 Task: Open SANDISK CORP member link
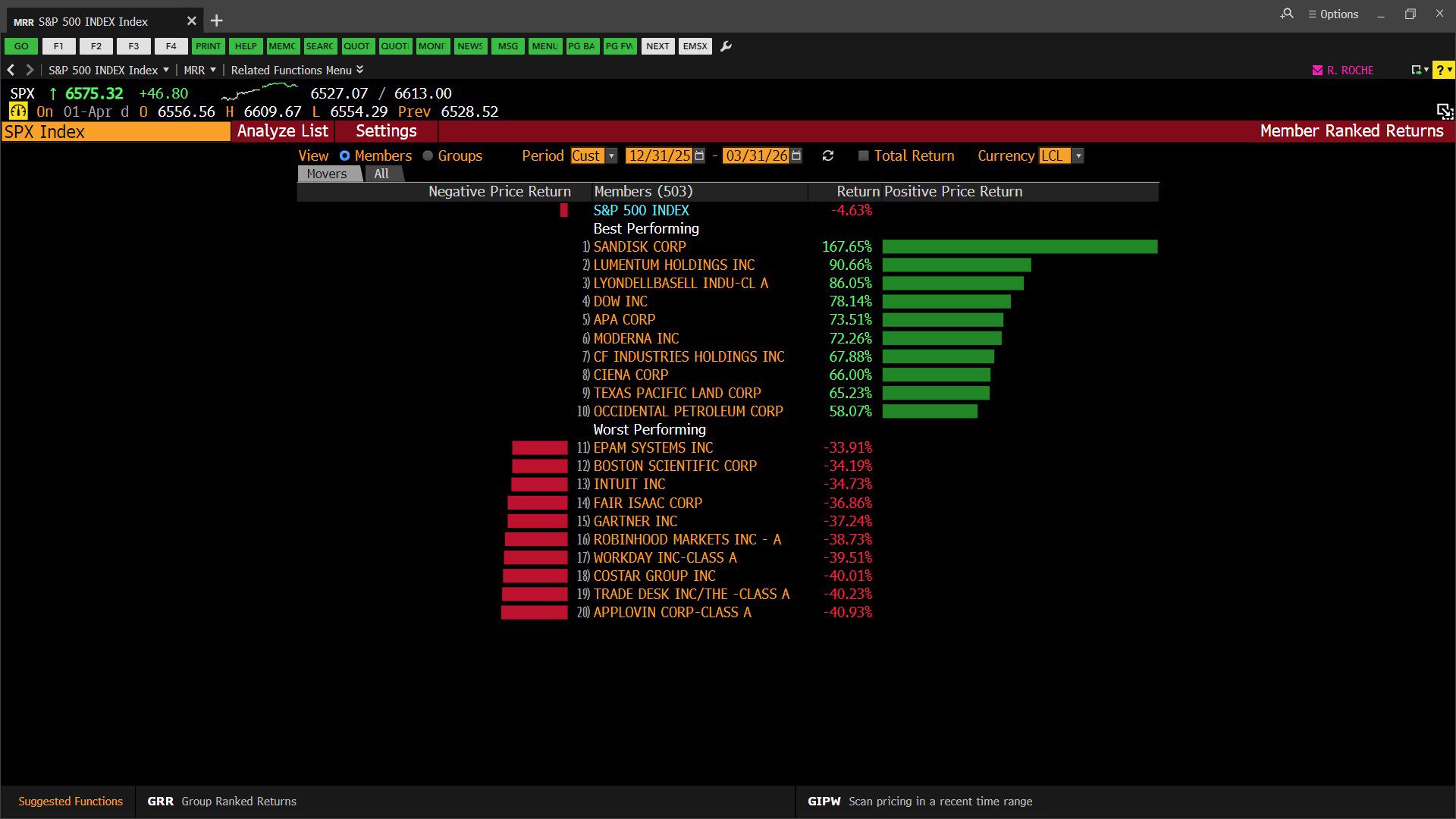(x=639, y=246)
